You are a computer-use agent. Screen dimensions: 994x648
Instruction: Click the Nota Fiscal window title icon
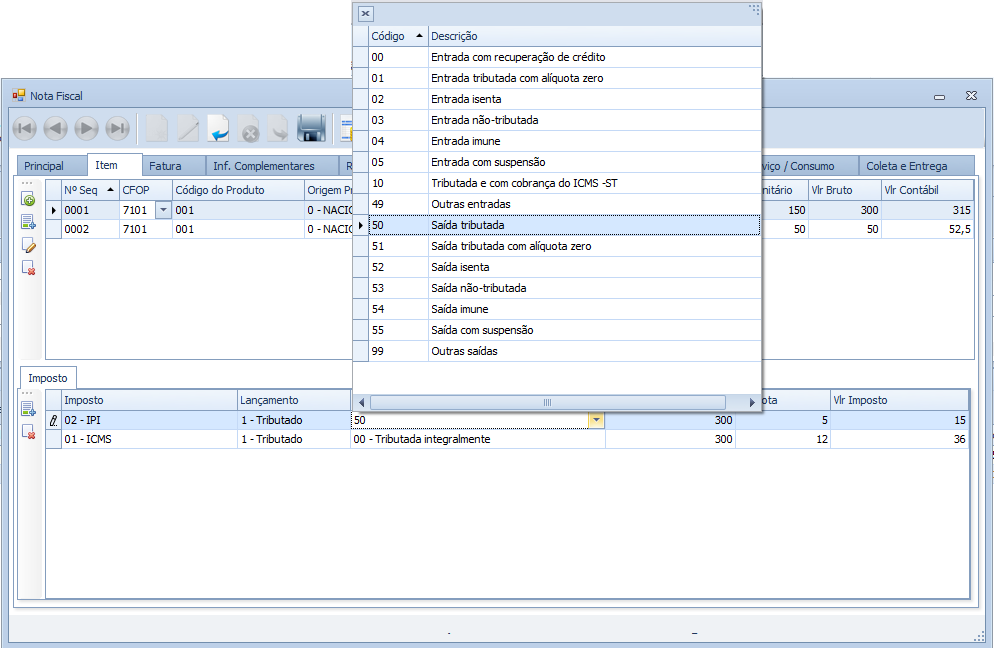18,96
